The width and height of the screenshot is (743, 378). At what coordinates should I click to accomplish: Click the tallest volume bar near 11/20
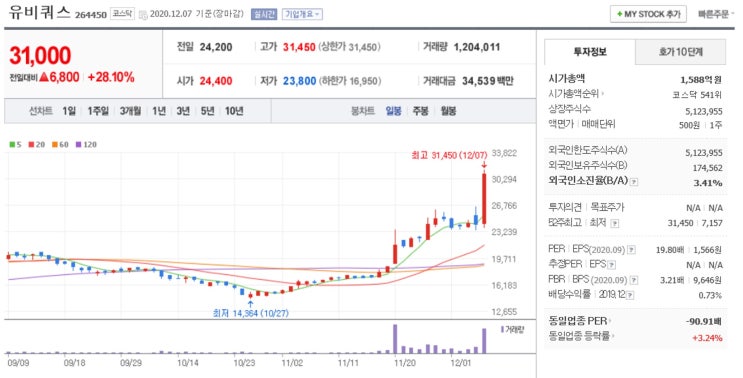[x=395, y=339]
